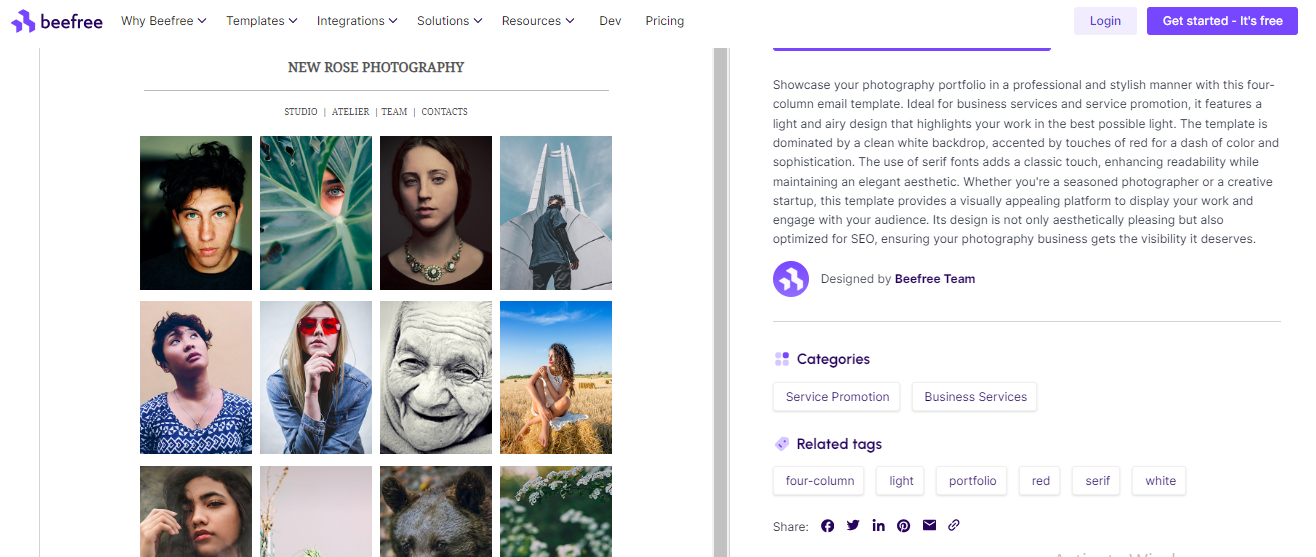Open the red sunglasses woman photo
The image size is (1316, 557).
click(x=316, y=377)
